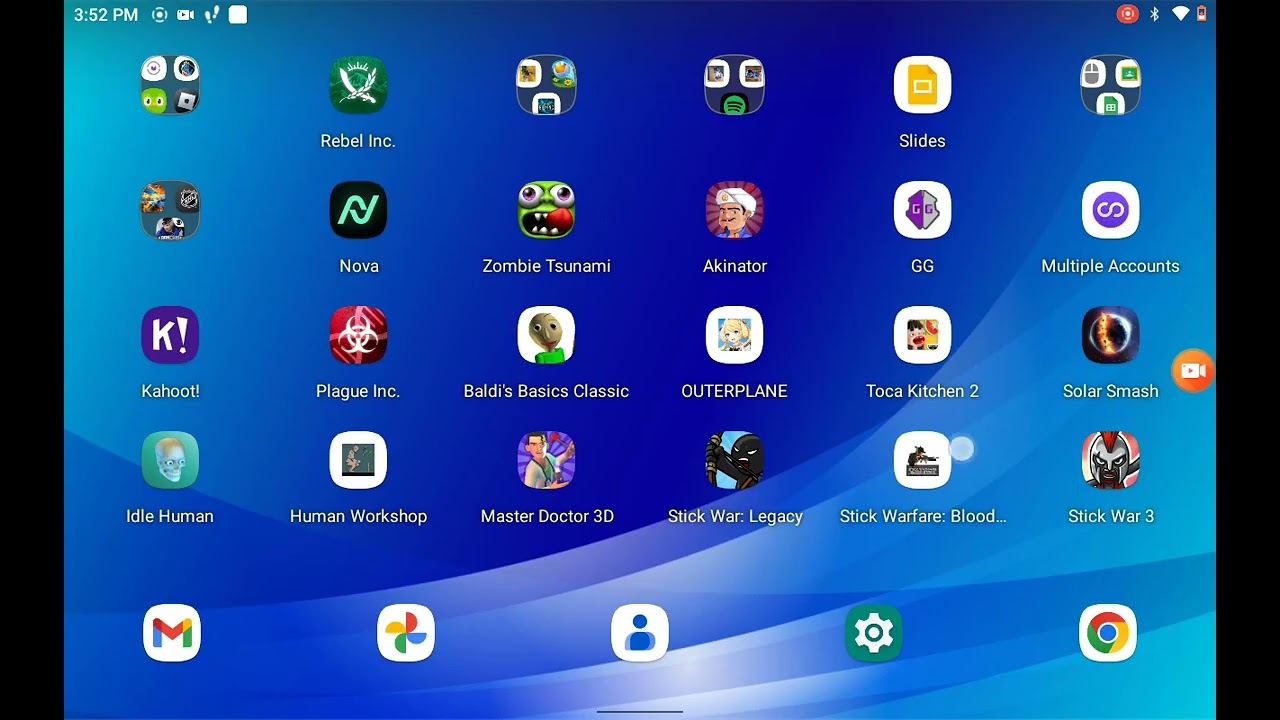Tap the battery status icon
The image size is (1280, 720).
click(x=1202, y=14)
